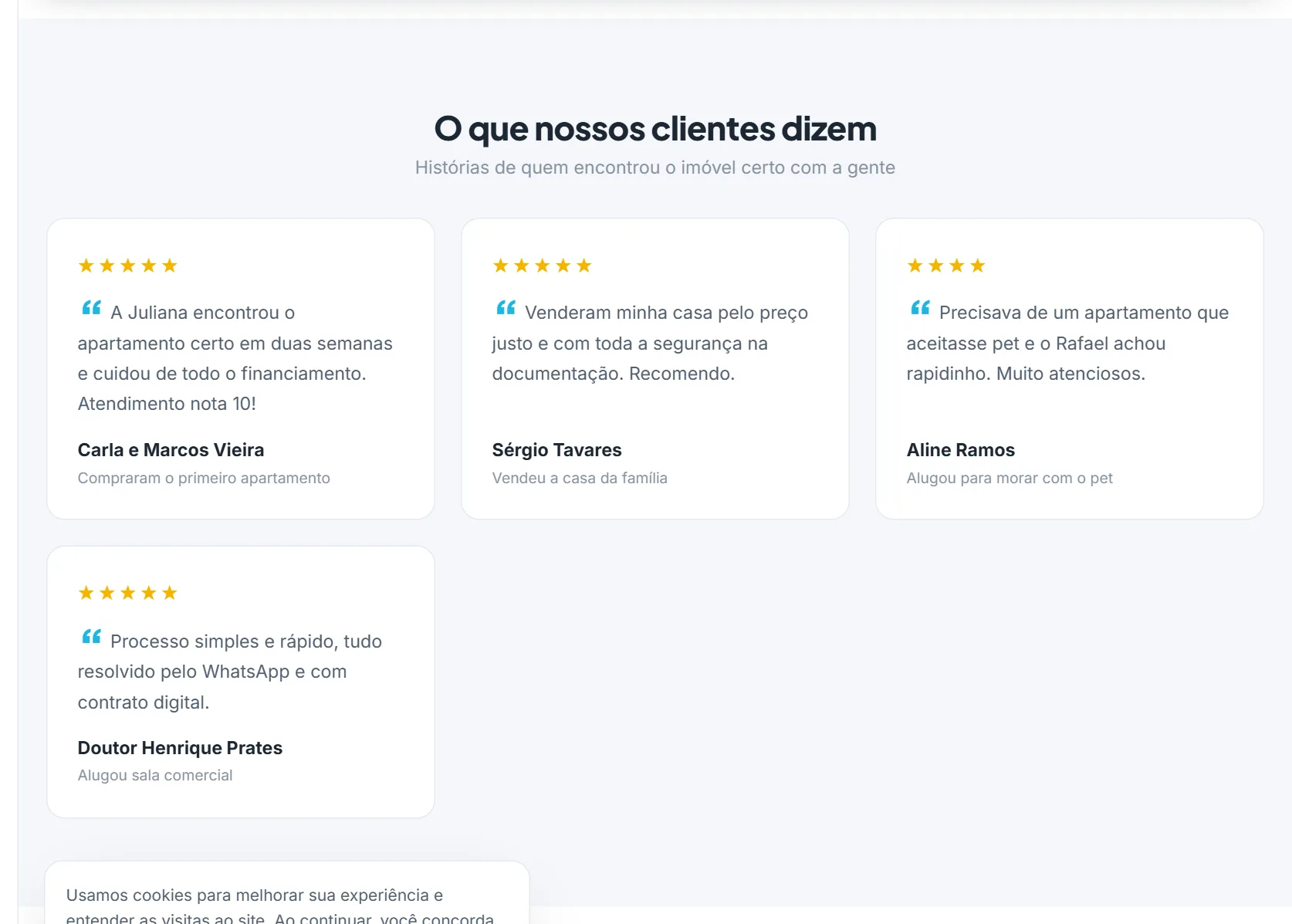
Task: Click the star rating in Sérgio Tavares's card
Action: pos(543,266)
